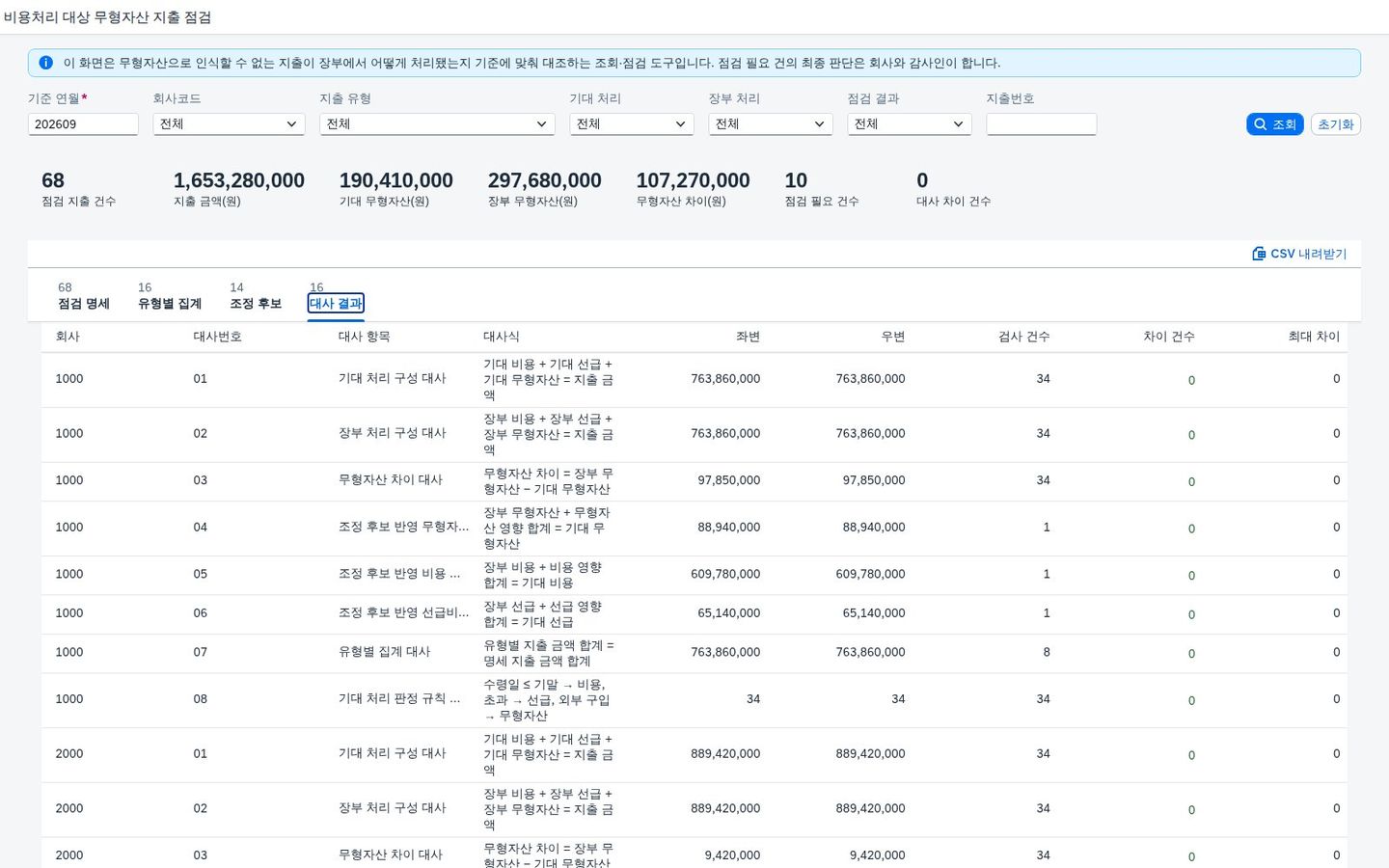The width and height of the screenshot is (1389, 868).
Task: Click the 대사 차이 건수 value 0
Action: [922, 180]
